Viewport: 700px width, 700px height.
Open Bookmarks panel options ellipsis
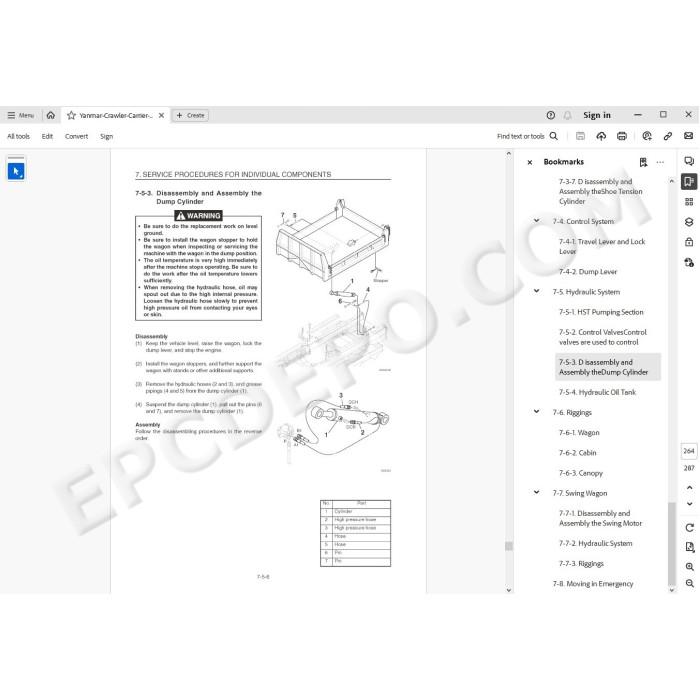pos(660,162)
